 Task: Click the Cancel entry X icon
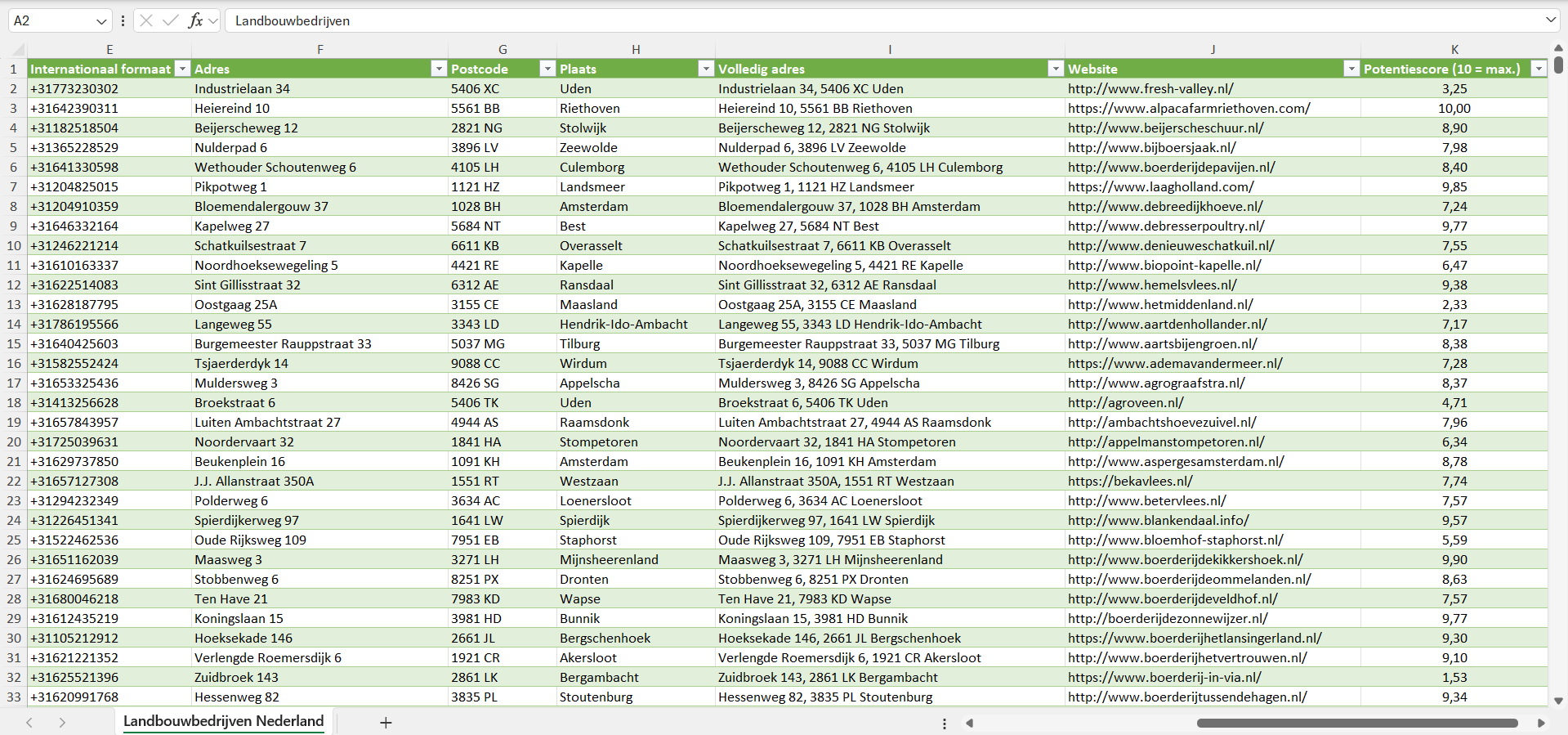click(146, 20)
